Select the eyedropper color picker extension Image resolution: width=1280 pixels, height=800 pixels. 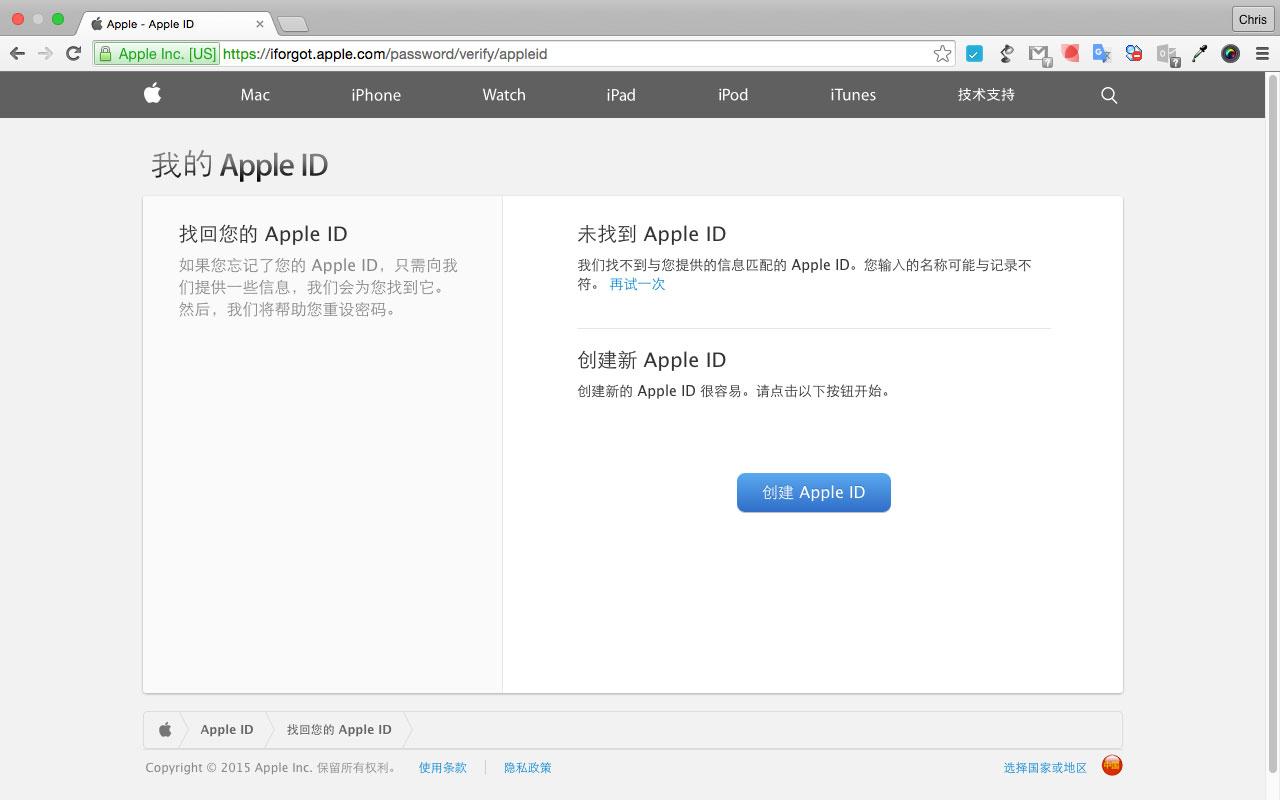[x=1200, y=54]
